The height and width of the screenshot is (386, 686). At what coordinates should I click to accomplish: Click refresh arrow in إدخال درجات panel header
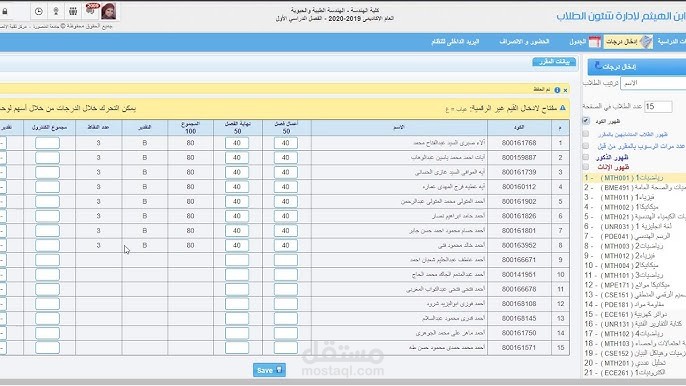598,66
